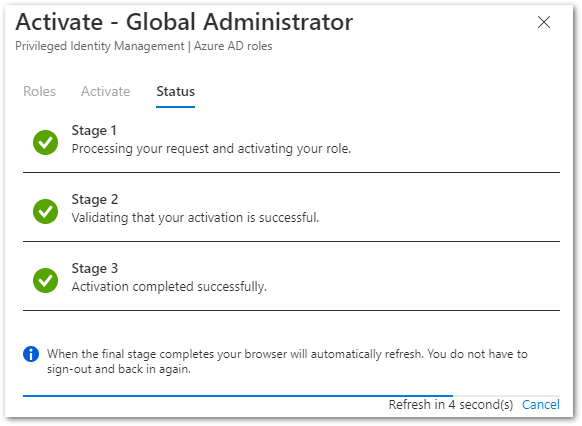The width and height of the screenshot is (582, 426).
Task: Click the blue information icon
Action: click(31, 354)
